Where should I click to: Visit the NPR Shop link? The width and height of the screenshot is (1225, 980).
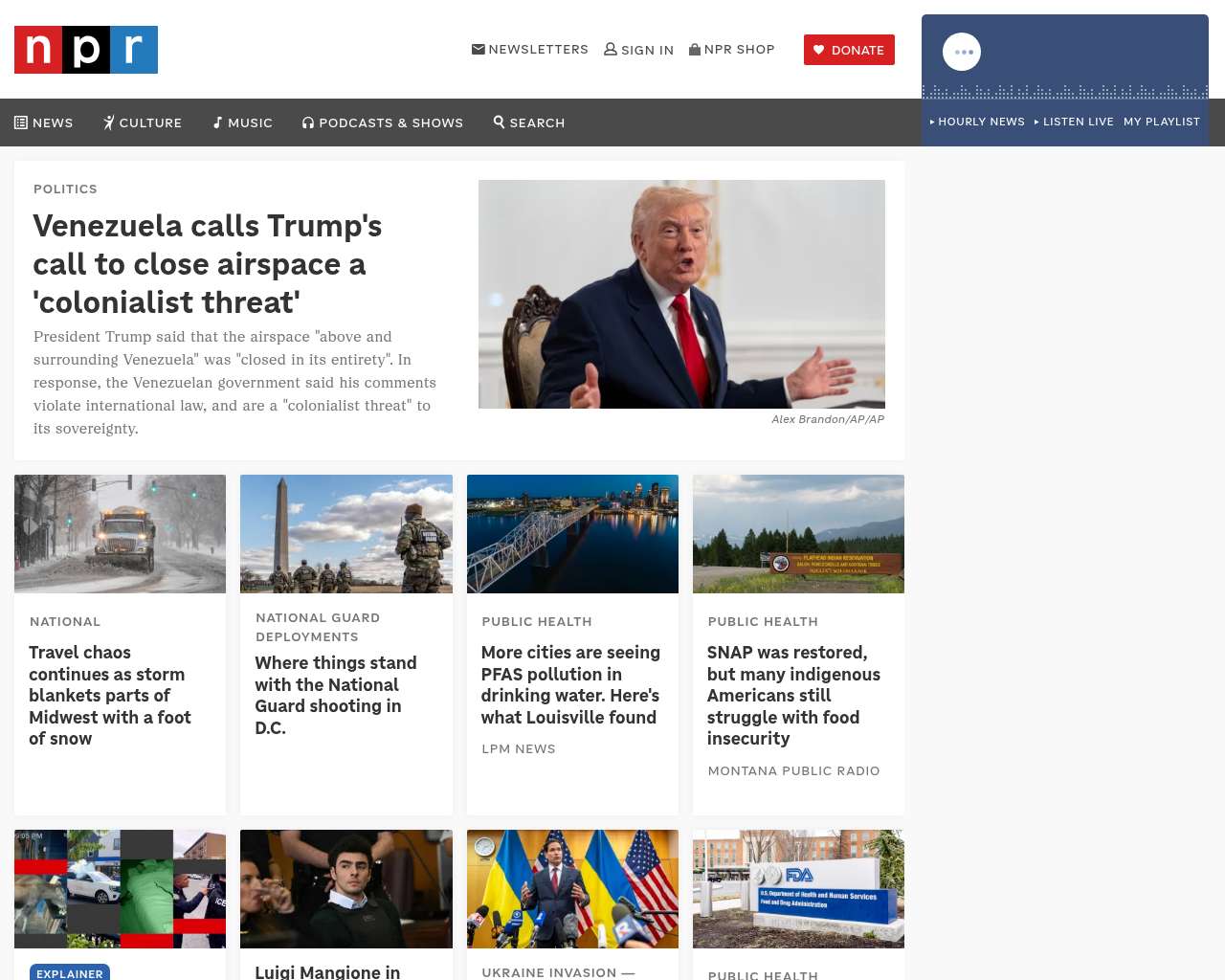(x=732, y=49)
